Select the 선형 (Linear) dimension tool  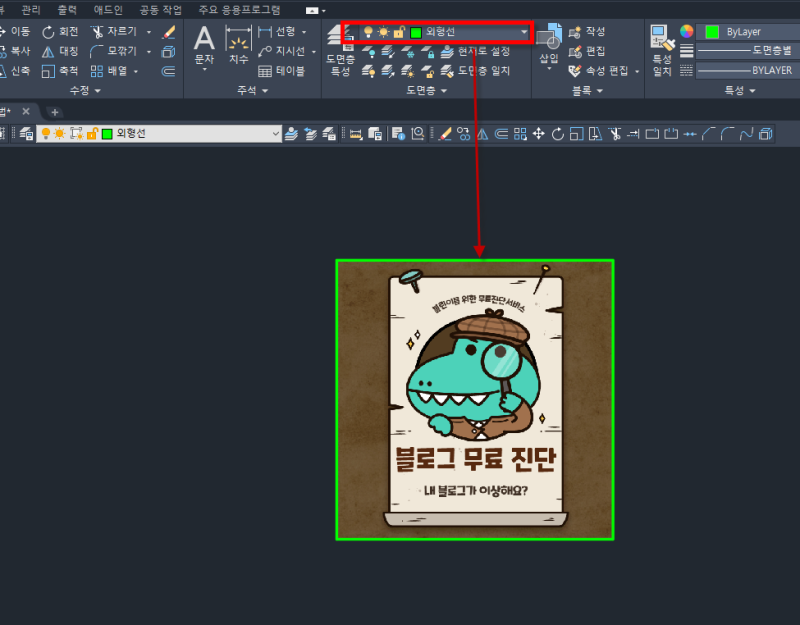point(277,32)
